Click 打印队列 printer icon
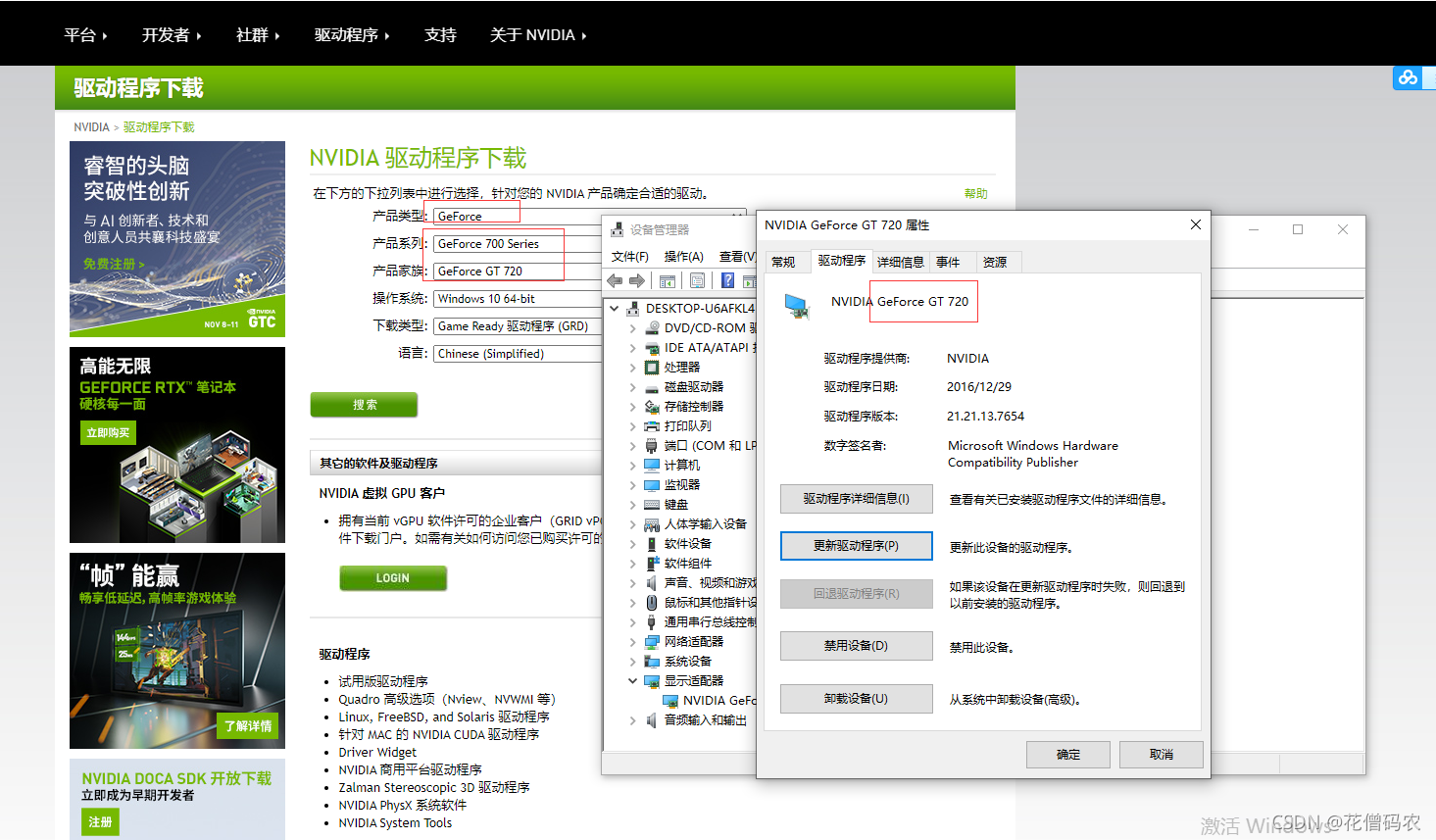This screenshot has width=1436, height=840. pyautogui.click(x=652, y=425)
